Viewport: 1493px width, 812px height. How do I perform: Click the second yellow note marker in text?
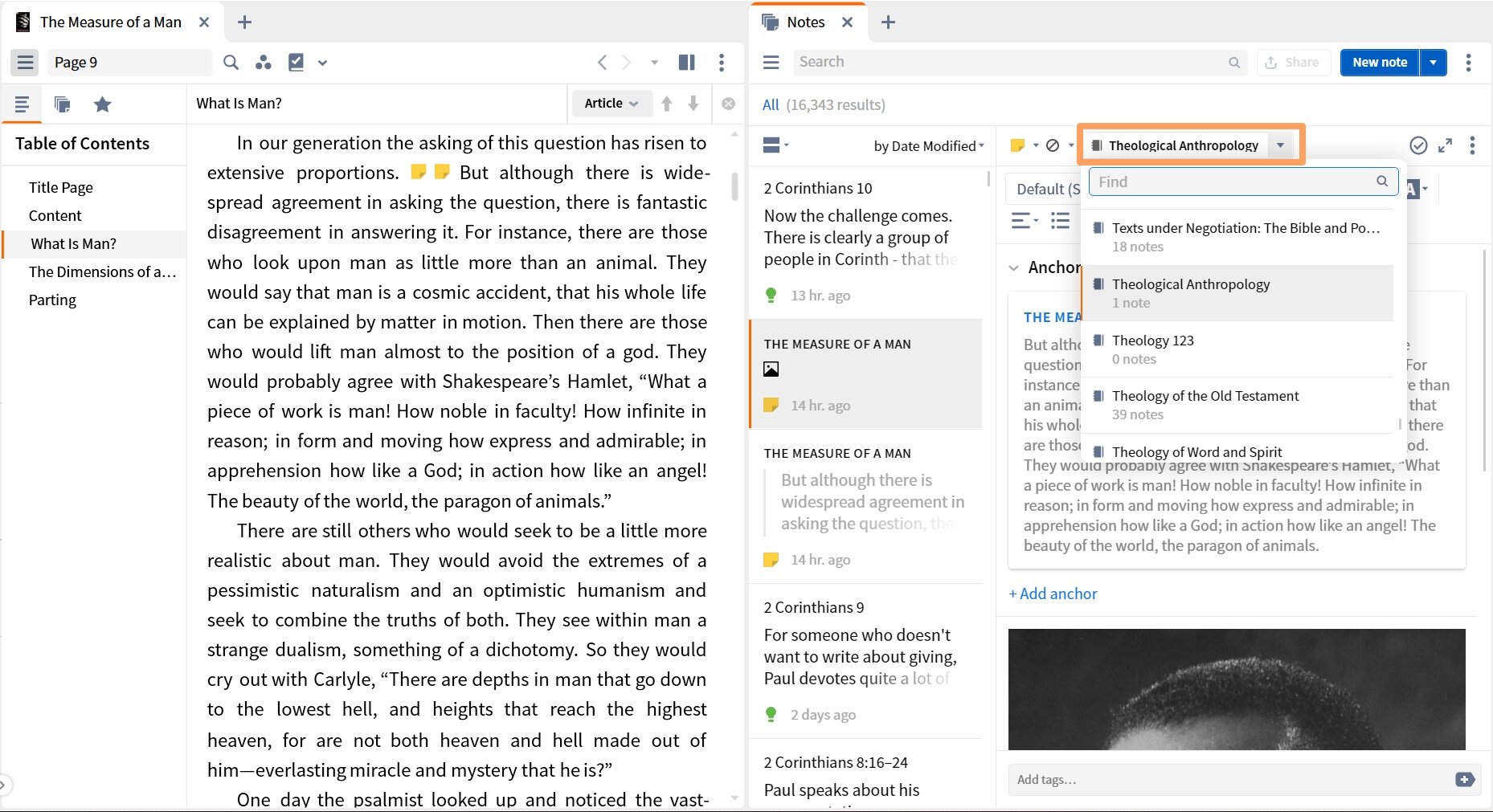click(441, 171)
